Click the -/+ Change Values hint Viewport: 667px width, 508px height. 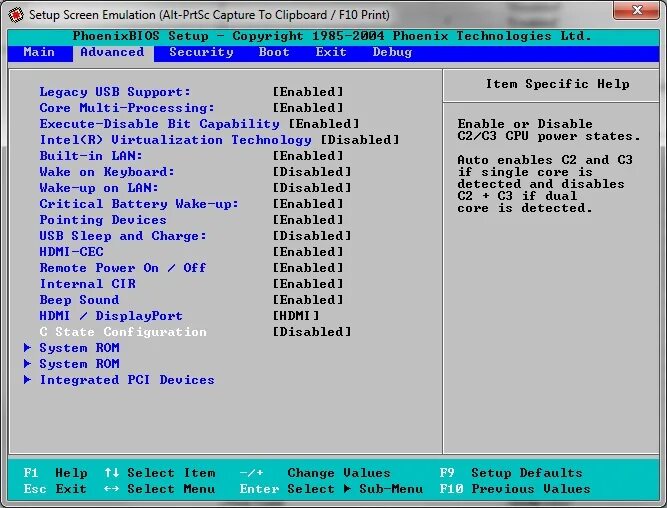tap(315, 473)
